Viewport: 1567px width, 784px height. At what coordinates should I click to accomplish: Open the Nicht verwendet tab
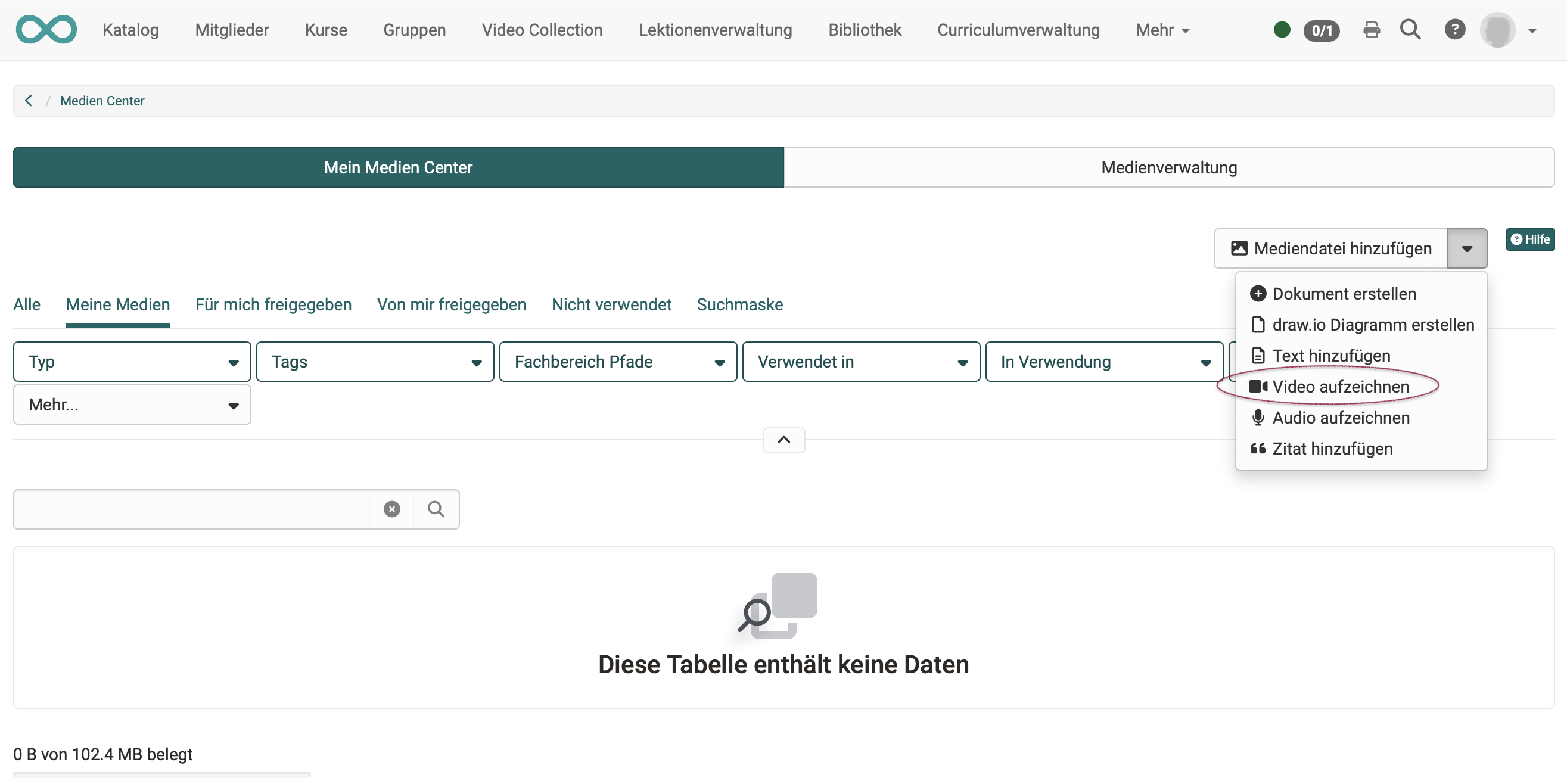(611, 304)
